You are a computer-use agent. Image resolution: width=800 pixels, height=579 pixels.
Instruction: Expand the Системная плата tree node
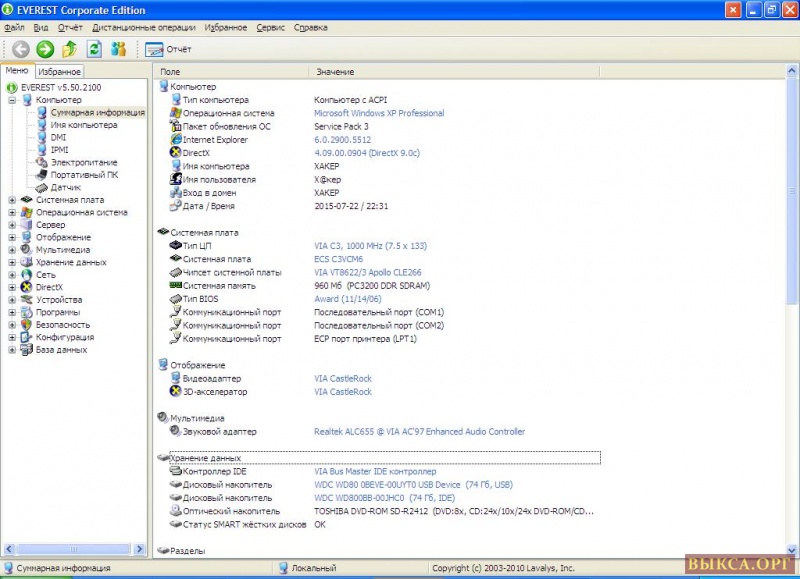pyautogui.click(x=12, y=200)
